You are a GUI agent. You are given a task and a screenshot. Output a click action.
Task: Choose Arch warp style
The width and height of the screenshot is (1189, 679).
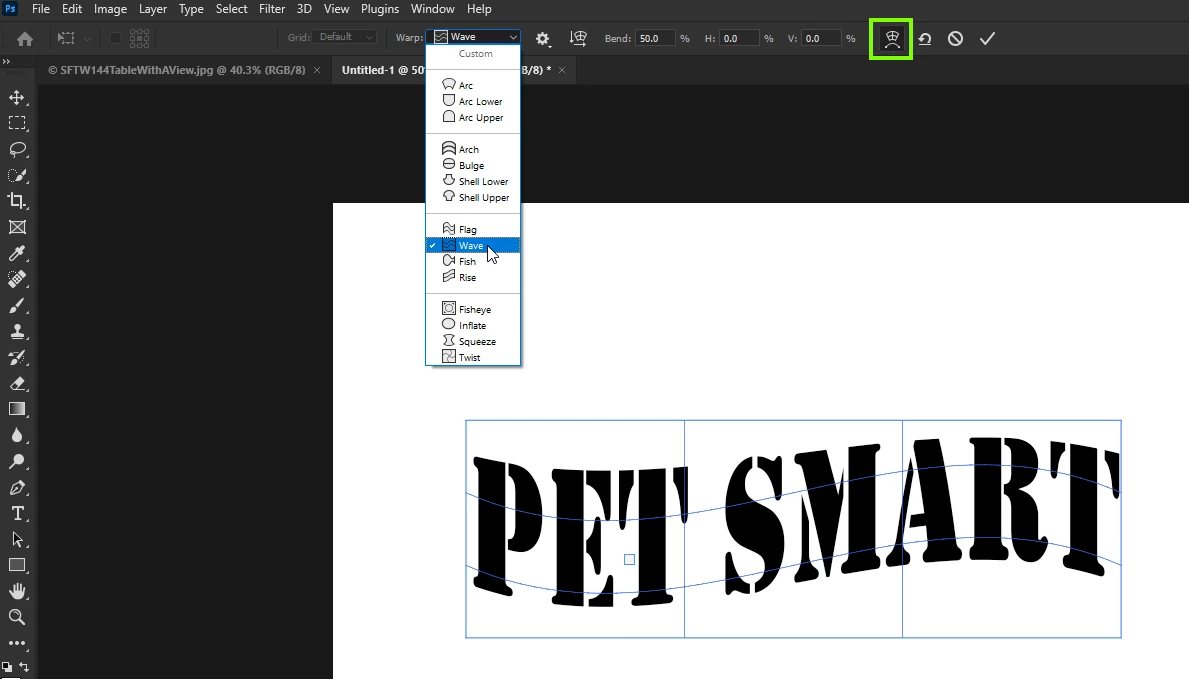[x=473, y=149]
